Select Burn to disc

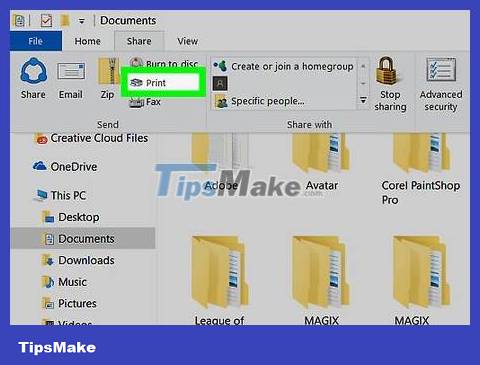pyautogui.click(x=164, y=63)
